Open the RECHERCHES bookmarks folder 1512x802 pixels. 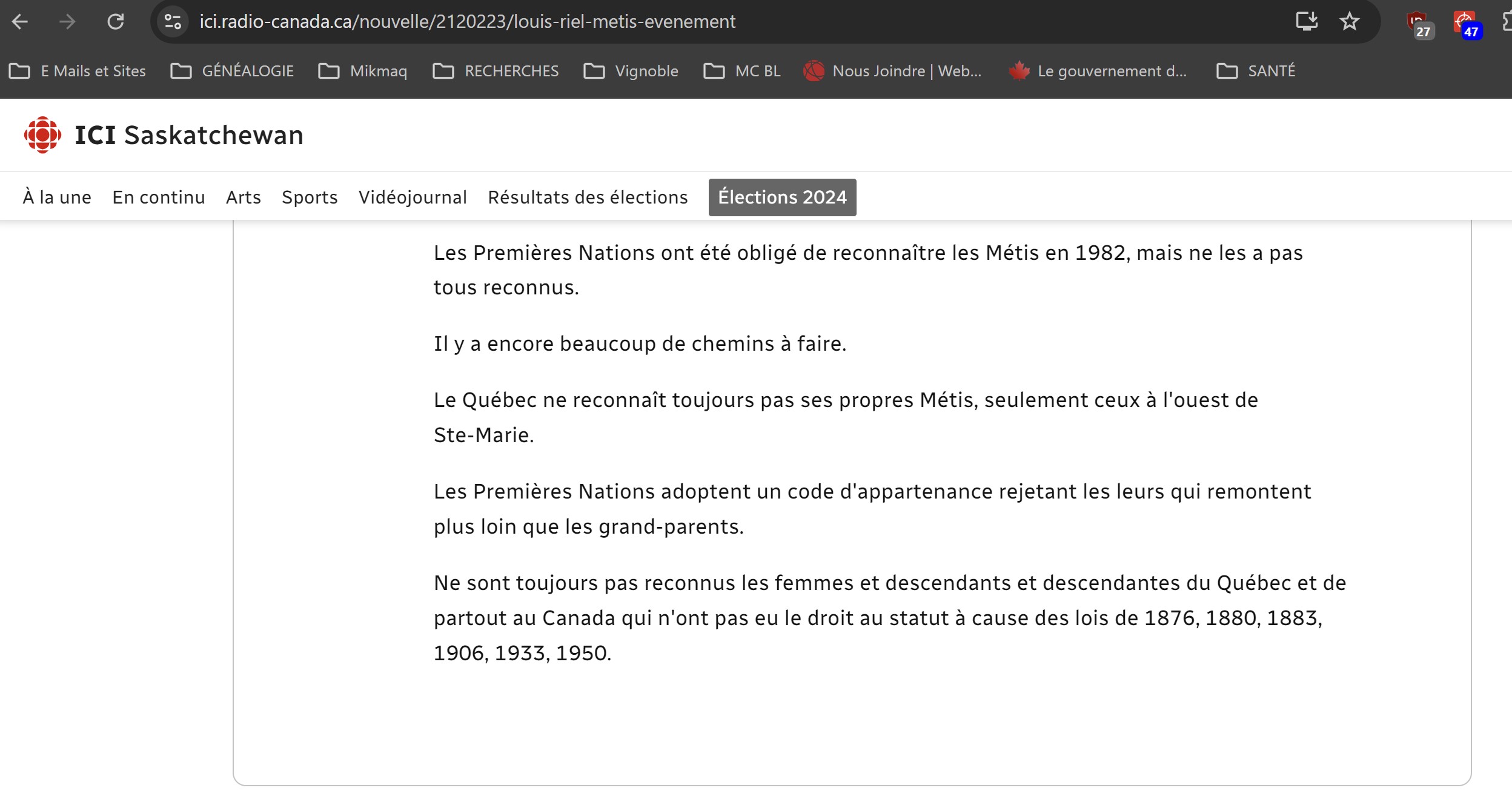click(x=496, y=71)
